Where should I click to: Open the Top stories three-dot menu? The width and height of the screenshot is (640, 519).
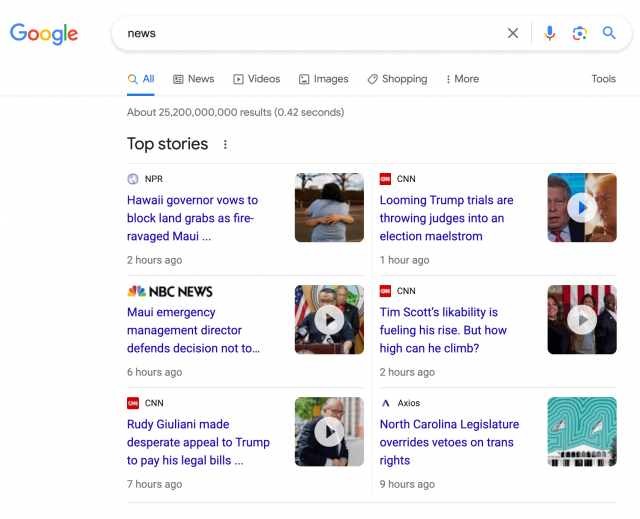point(225,144)
